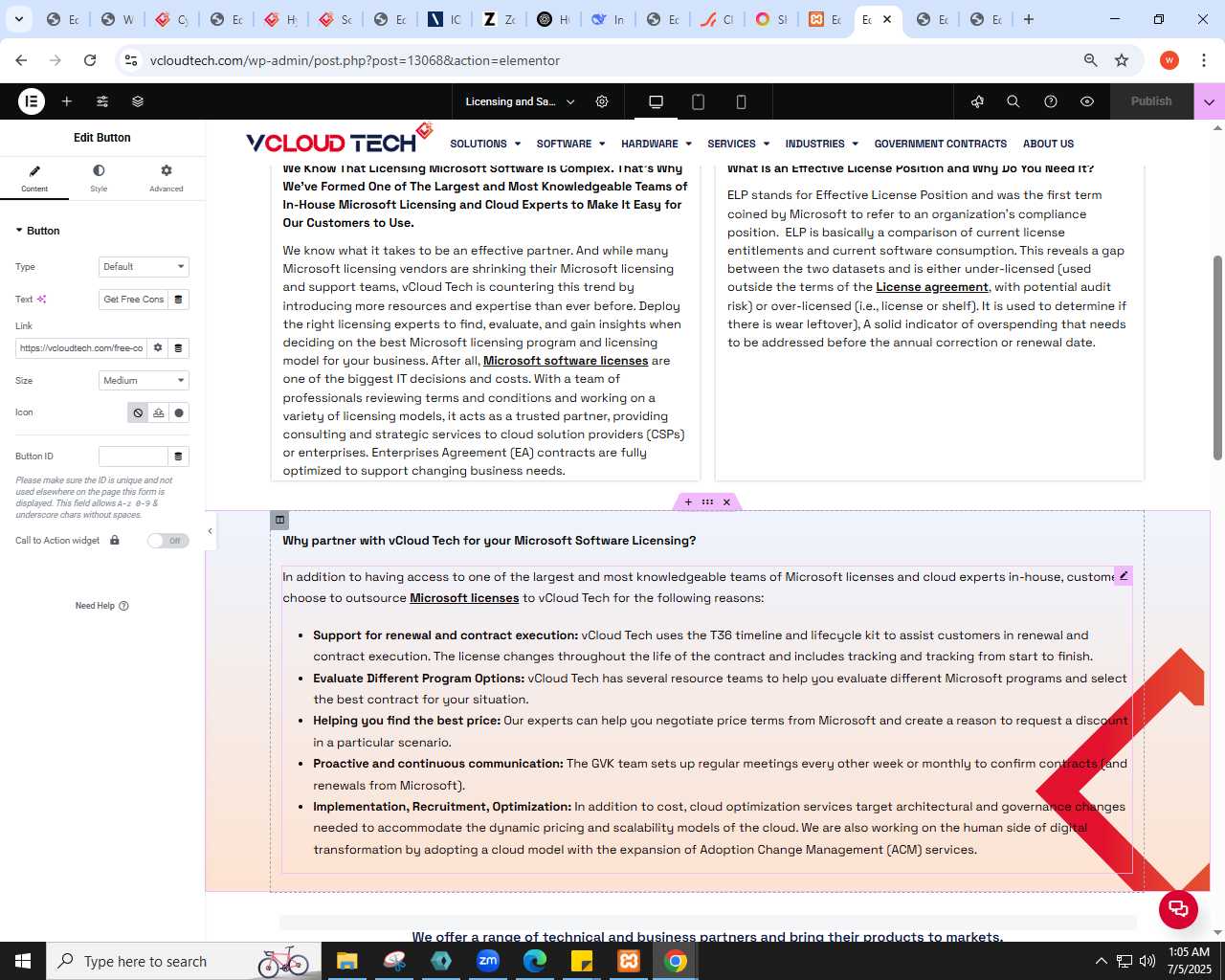
Task: Expand Publish options arrow
Action: [x=1210, y=101]
